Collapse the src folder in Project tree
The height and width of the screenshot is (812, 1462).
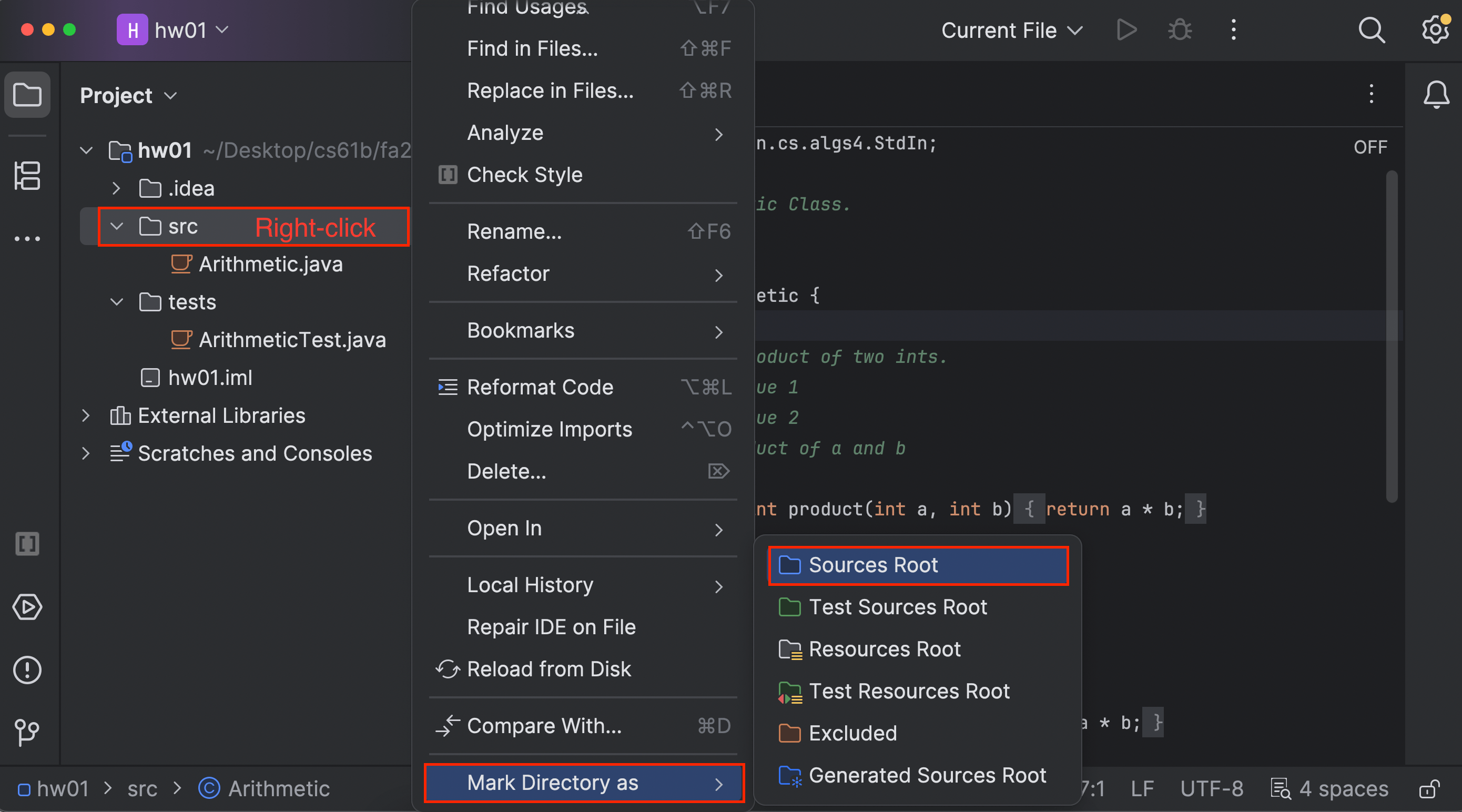[x=116, y=227]
